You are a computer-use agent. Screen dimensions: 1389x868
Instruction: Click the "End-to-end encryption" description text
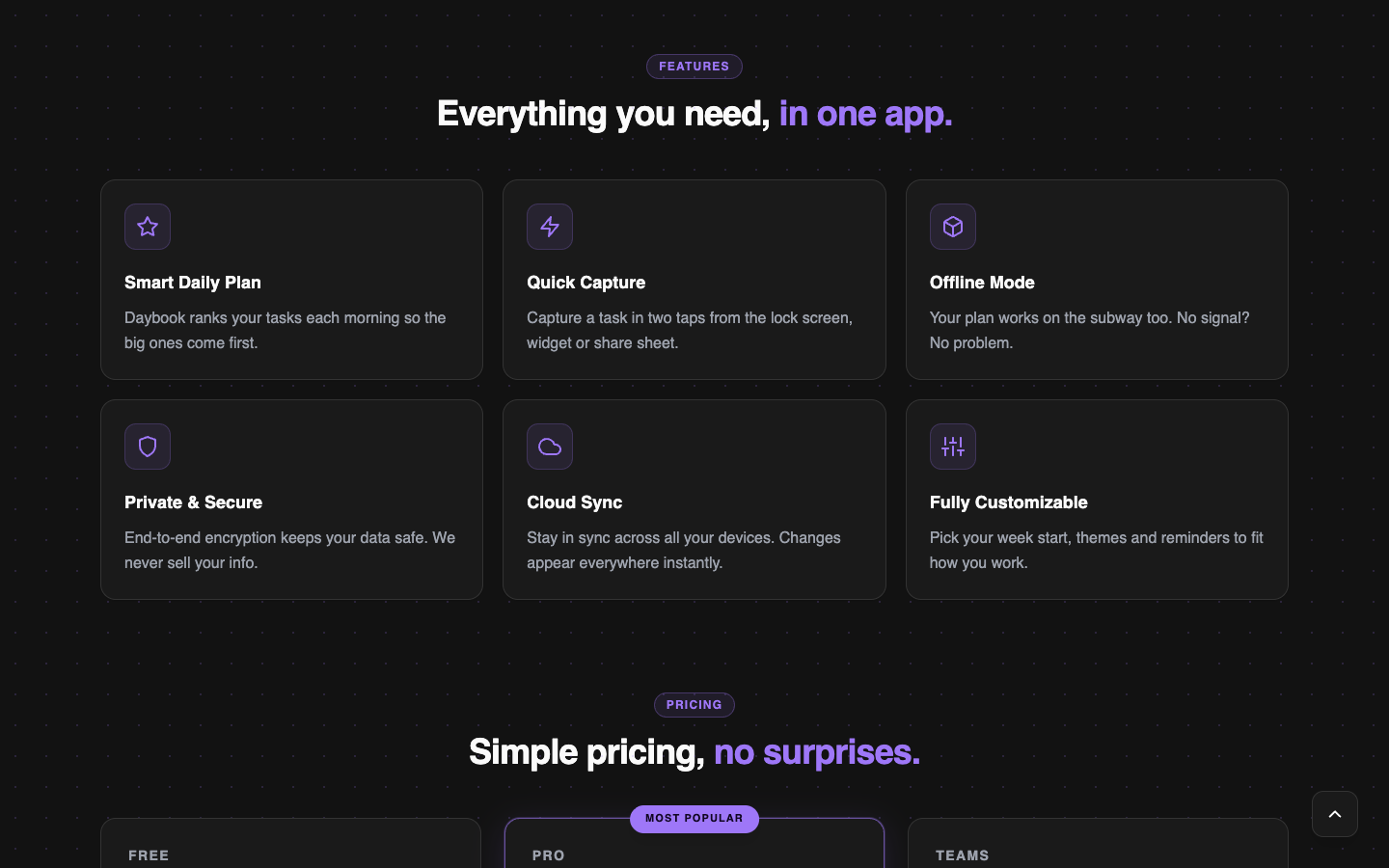(x=289, y=551)
